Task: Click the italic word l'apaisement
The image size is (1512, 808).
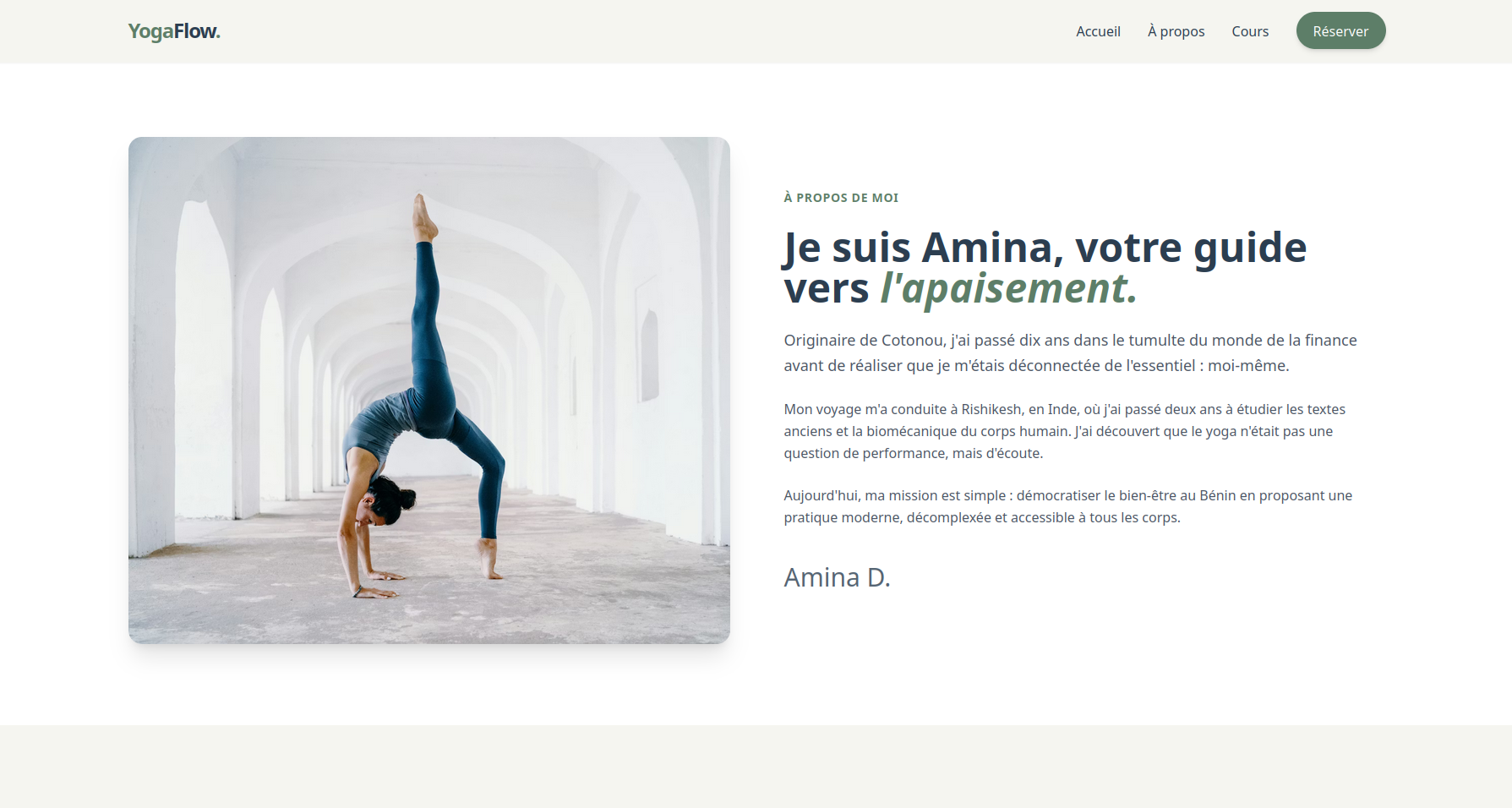Action: (1008, 288)
